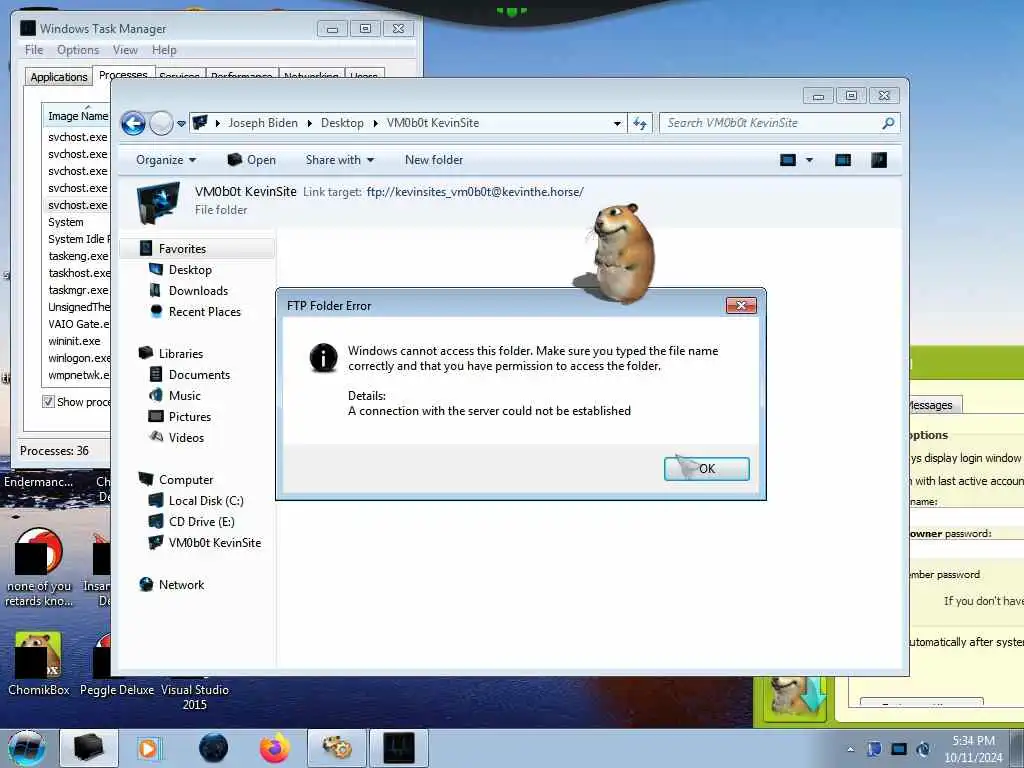Screen dimensions: 1024x768
Task: Click the Windows Start orb
Action: [27, 748]
